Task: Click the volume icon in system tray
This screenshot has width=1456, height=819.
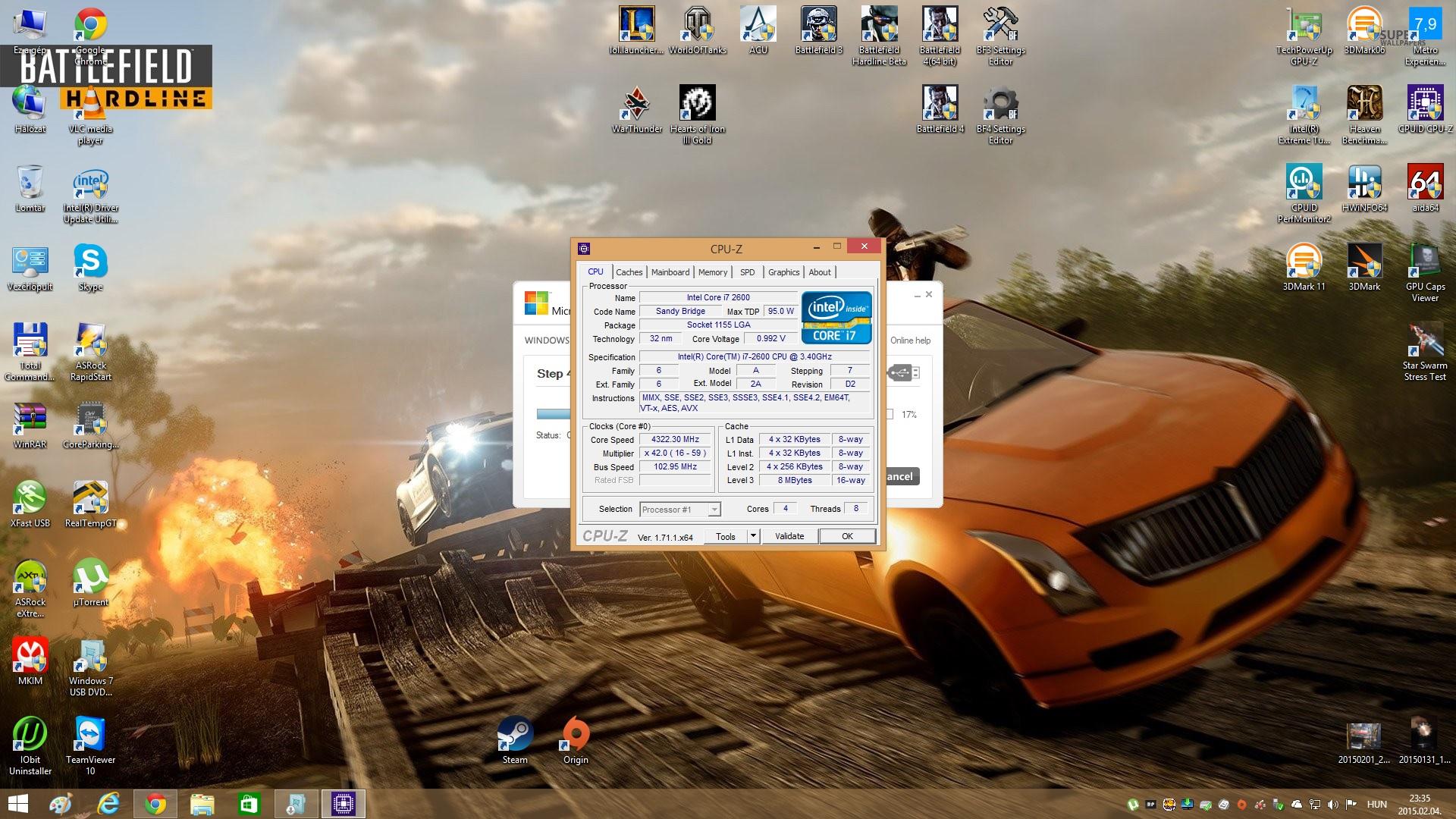Action: click(x=1333, y=805)
